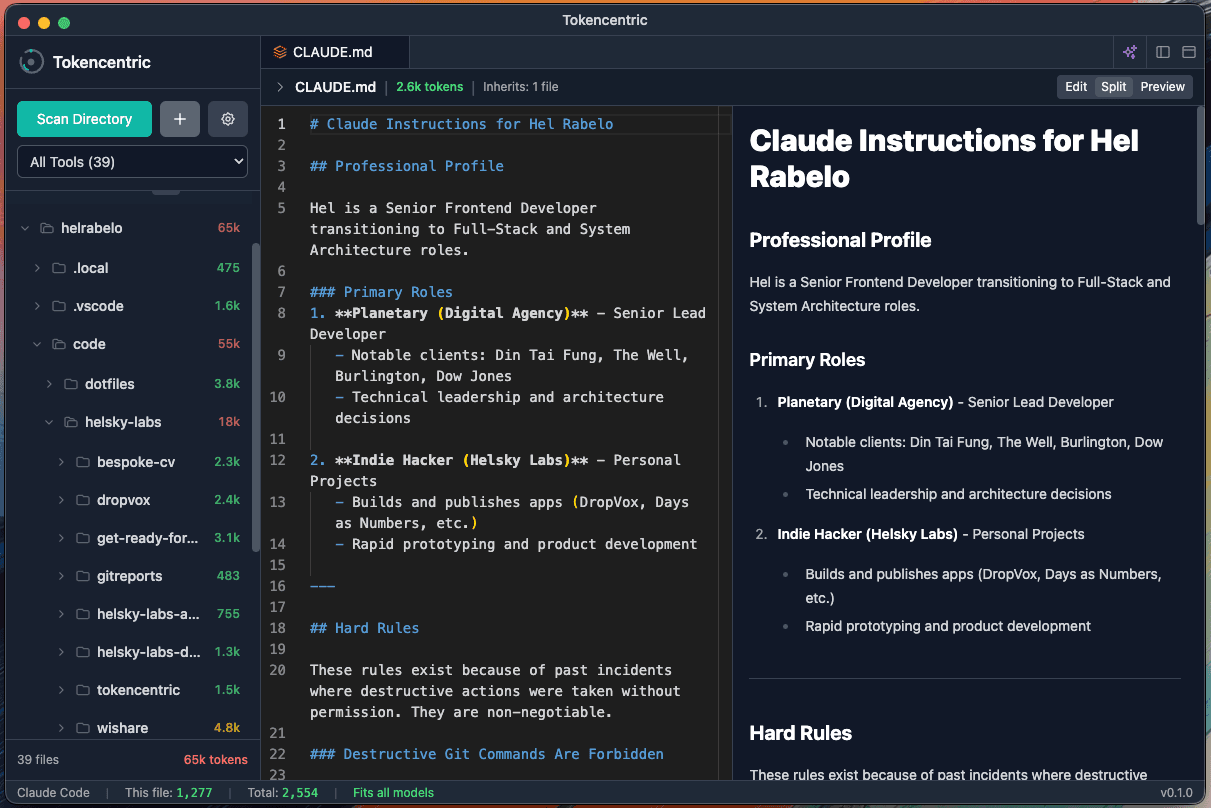Viewport: 1211px width, 808px height.
Task: Click the split-panel layout icon top right
Action: [x=1162, y=52]
